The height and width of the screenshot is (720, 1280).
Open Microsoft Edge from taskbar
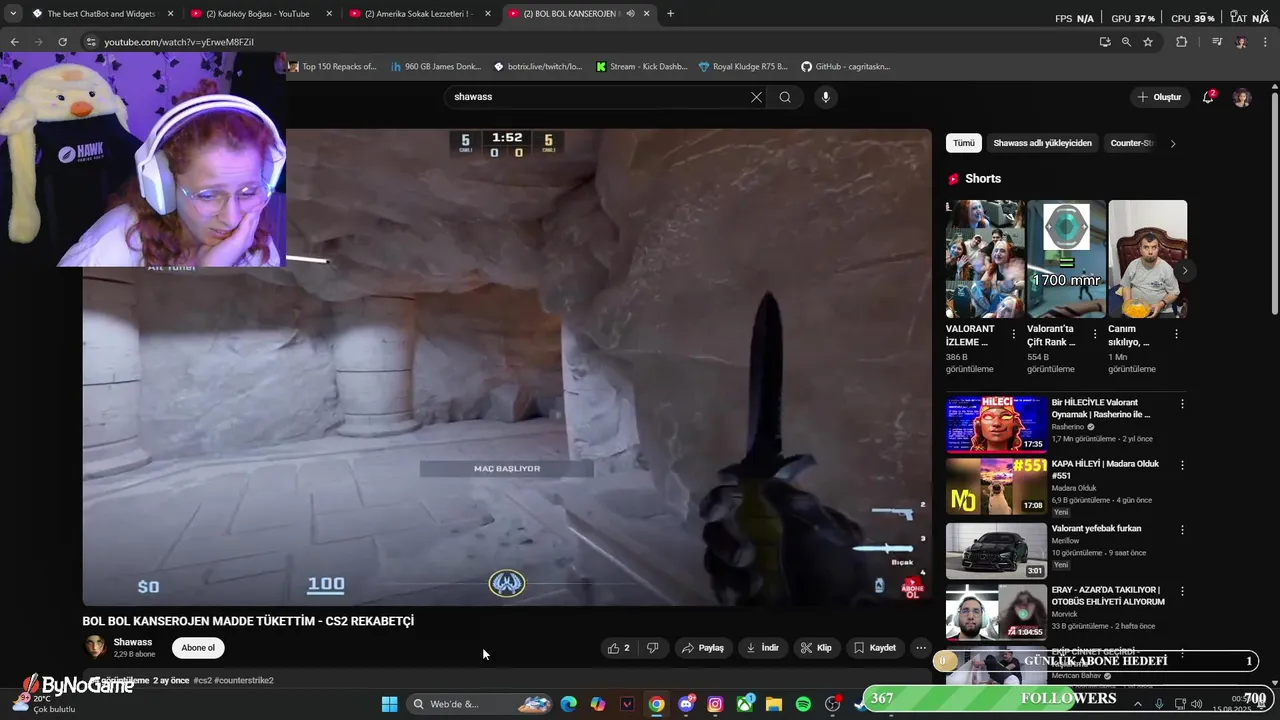[569, 704]
